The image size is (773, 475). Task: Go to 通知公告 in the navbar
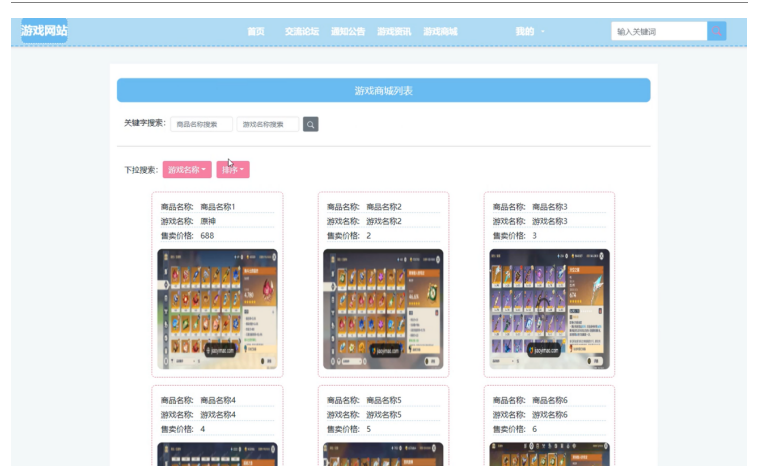pos(348,32)
